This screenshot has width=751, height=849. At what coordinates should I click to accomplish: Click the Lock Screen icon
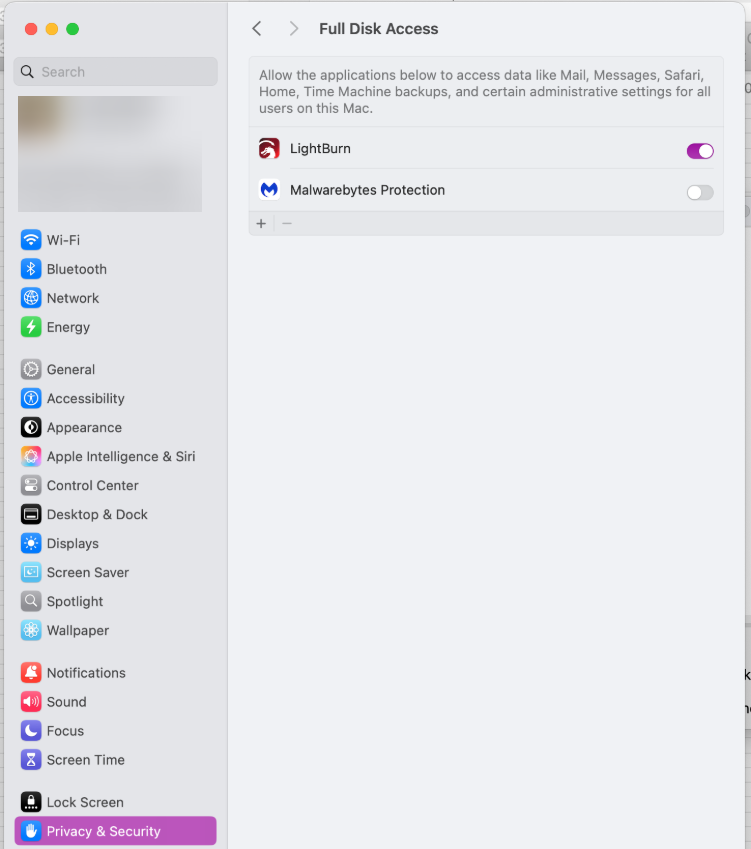click(31, 802)
